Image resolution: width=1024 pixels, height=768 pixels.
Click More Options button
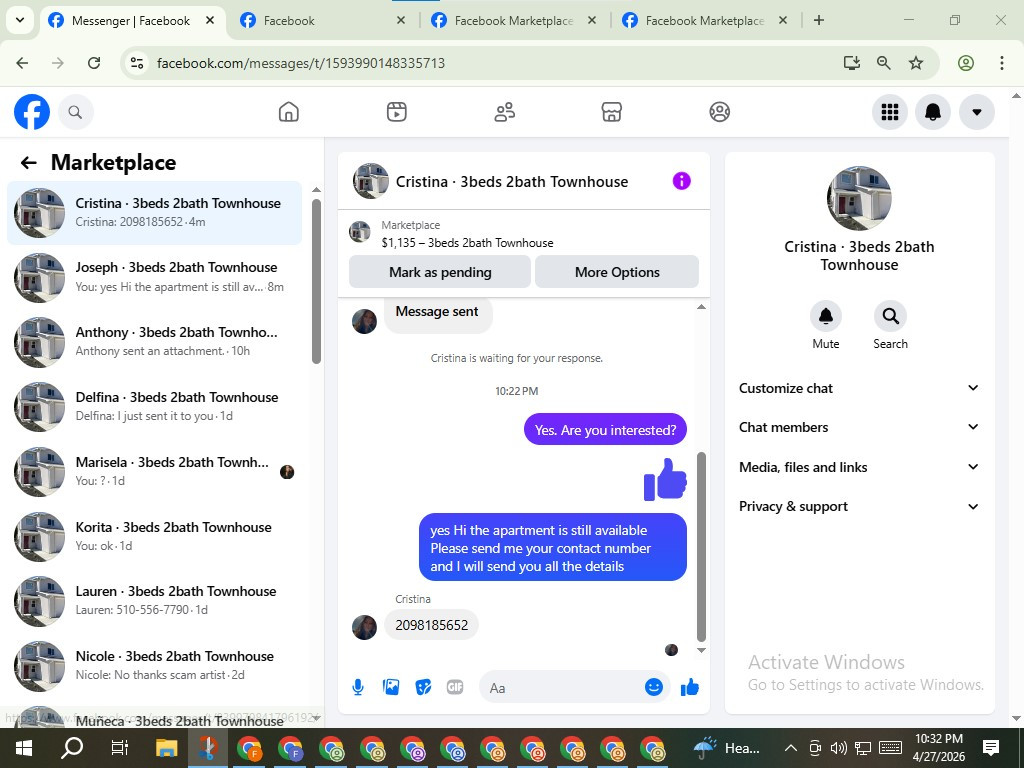[x=617, y=272]
